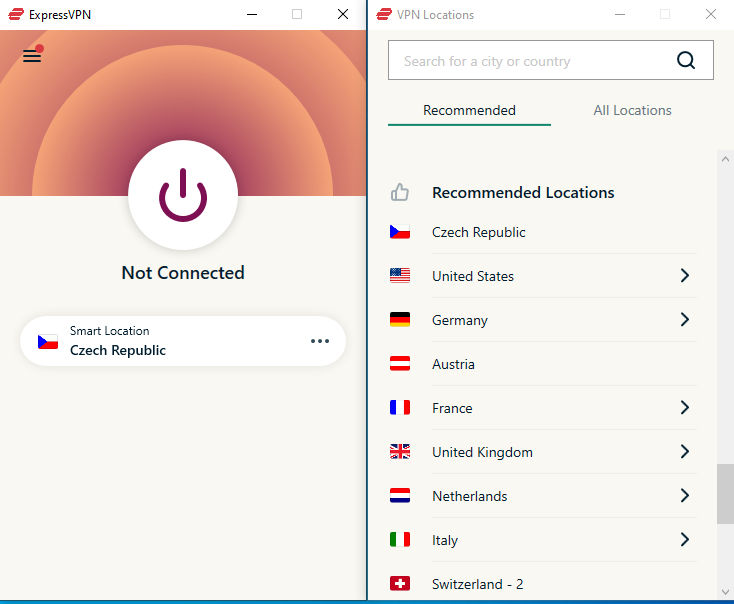Expand the Netherlands locations chevron

coord(684,496)
